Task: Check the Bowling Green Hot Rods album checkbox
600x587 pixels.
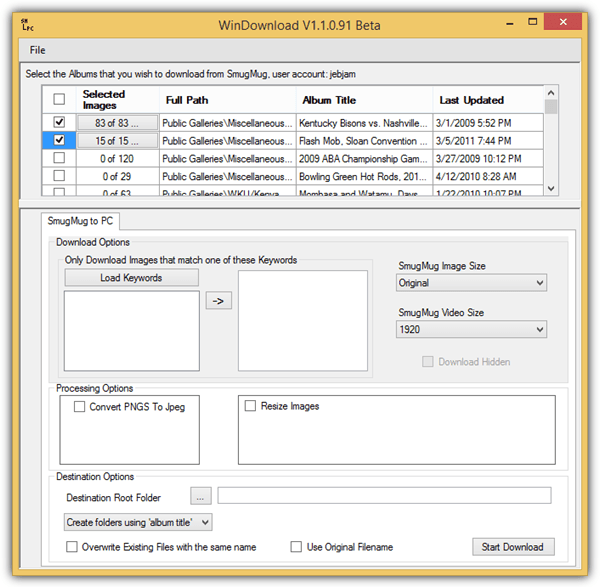Action: click(x=59, y=176)
